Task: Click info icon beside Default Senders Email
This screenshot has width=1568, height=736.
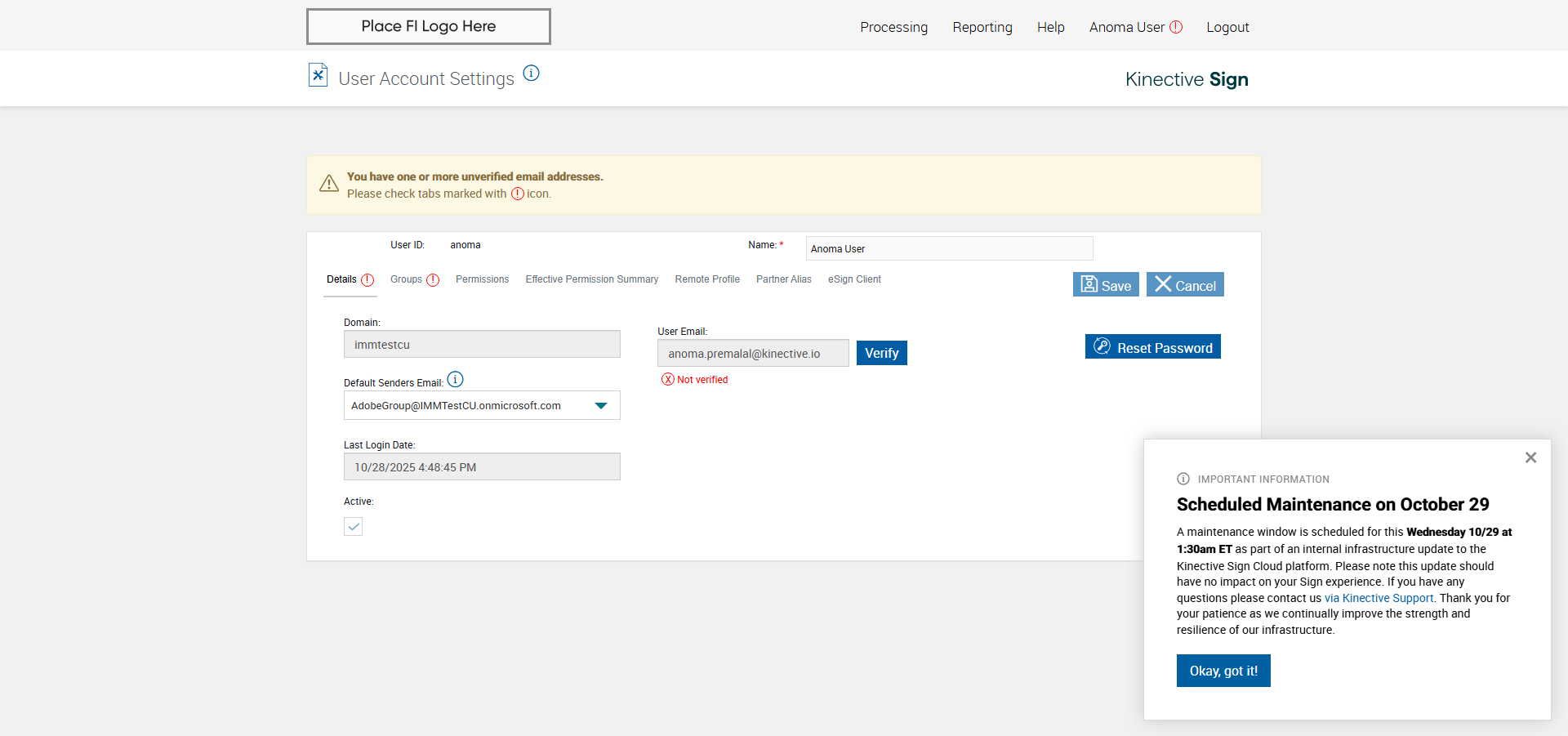Action: click(456, 379)
